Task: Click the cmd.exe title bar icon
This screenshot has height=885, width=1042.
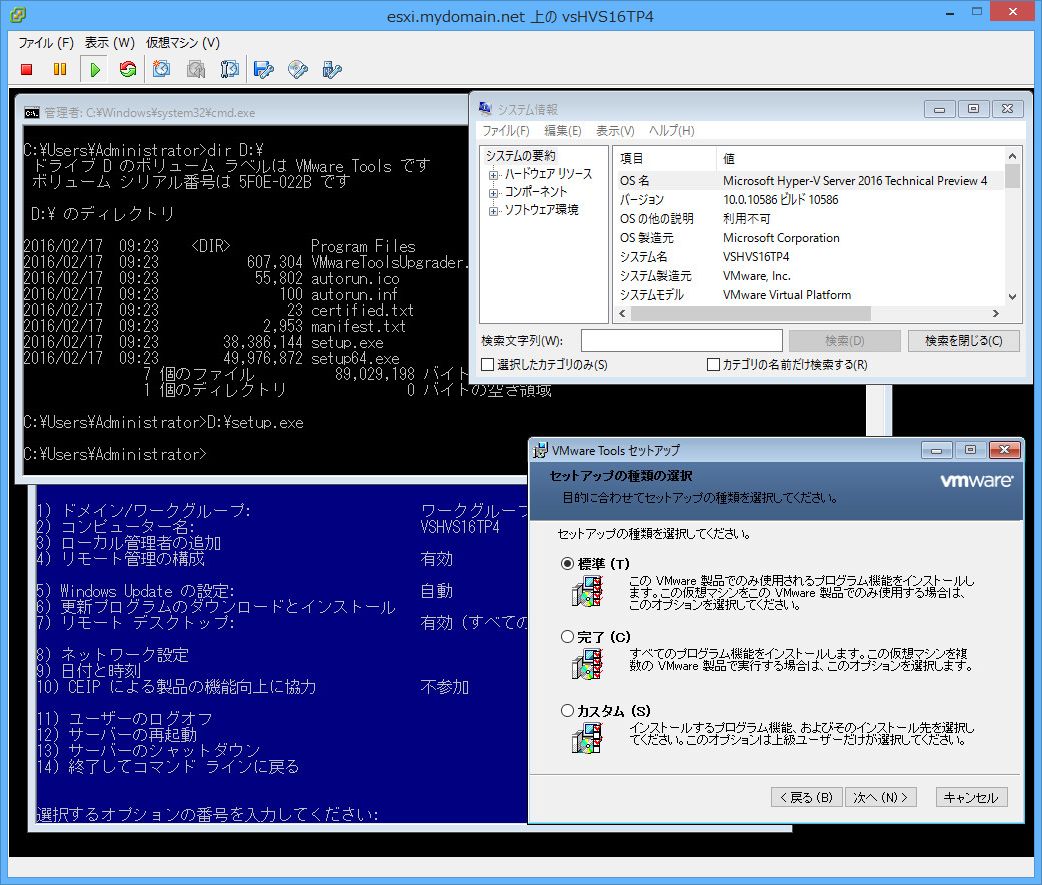Action: 31,113
